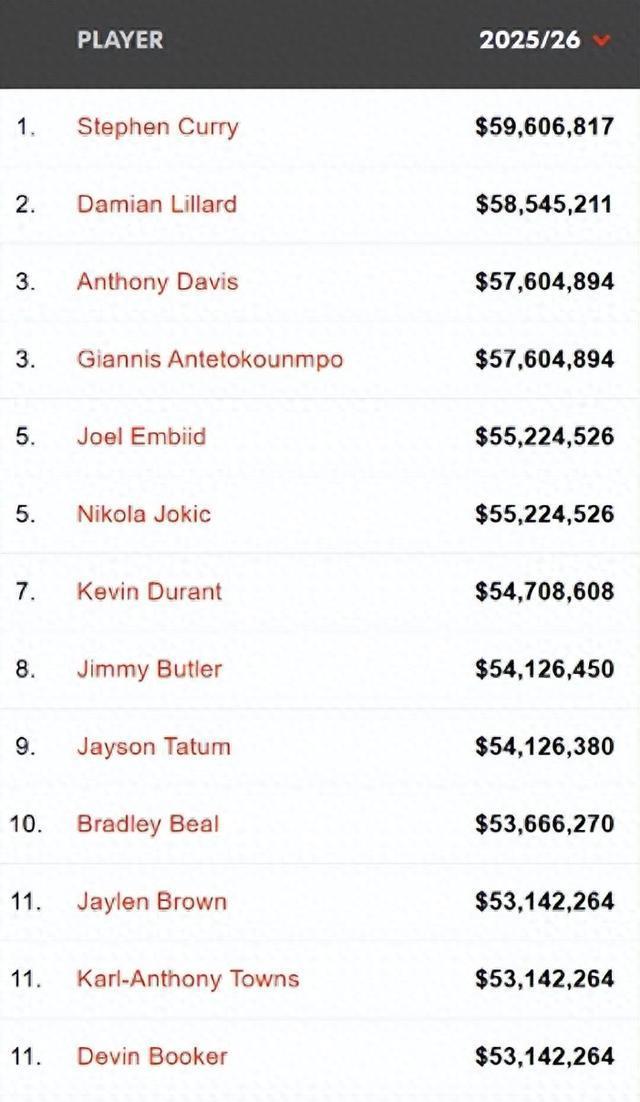Image resolution: width=640 pixels, height=1102 pixels.
Task: Open Bradley Beal's player page
Action: [x=148, y=824]
